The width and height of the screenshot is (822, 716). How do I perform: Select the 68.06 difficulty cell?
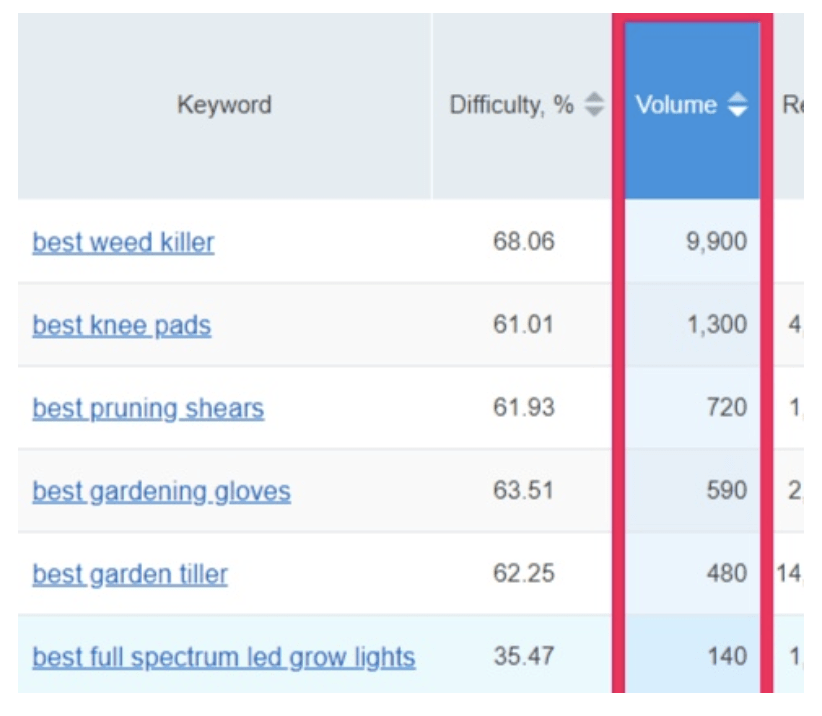[523, 242]
